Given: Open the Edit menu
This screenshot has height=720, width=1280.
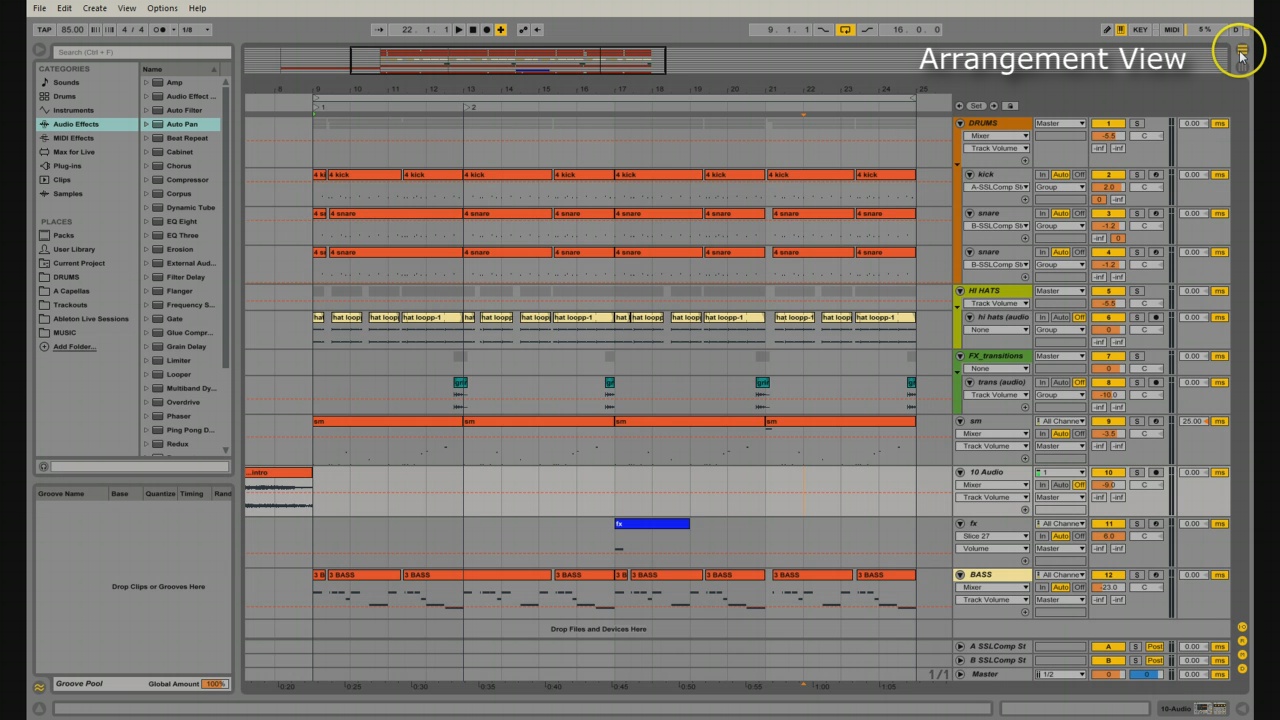Looking at the screenshot, I should pos(64,8).
